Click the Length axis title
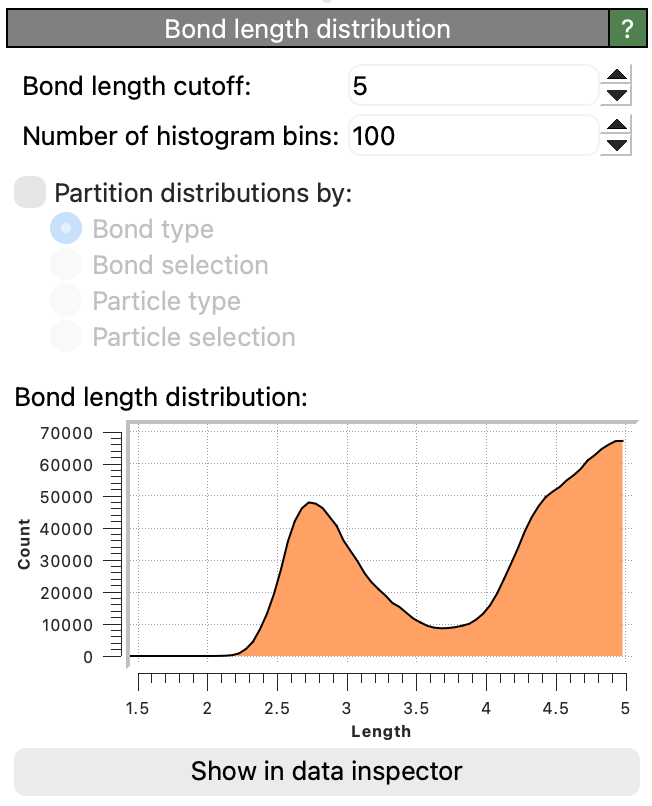Screen dimensions: 652x806 click(381, 731)
